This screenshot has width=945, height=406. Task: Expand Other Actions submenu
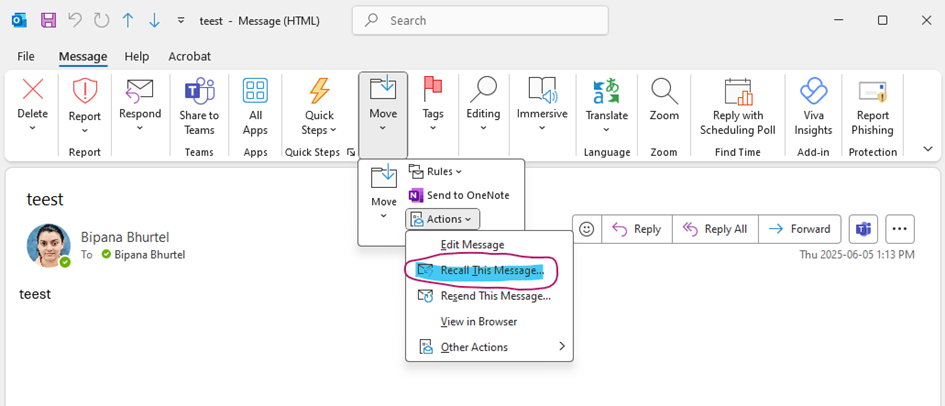pyautogui.click(x=489, y=347)
